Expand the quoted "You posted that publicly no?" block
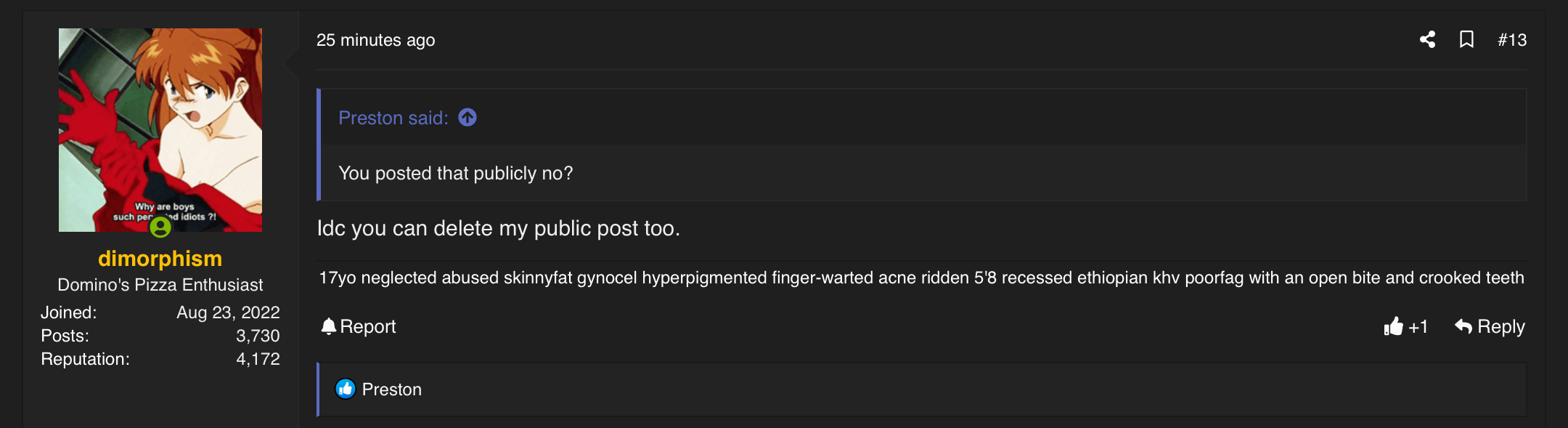The height and width of the screenshot is (428, 1568). [455, 173]
